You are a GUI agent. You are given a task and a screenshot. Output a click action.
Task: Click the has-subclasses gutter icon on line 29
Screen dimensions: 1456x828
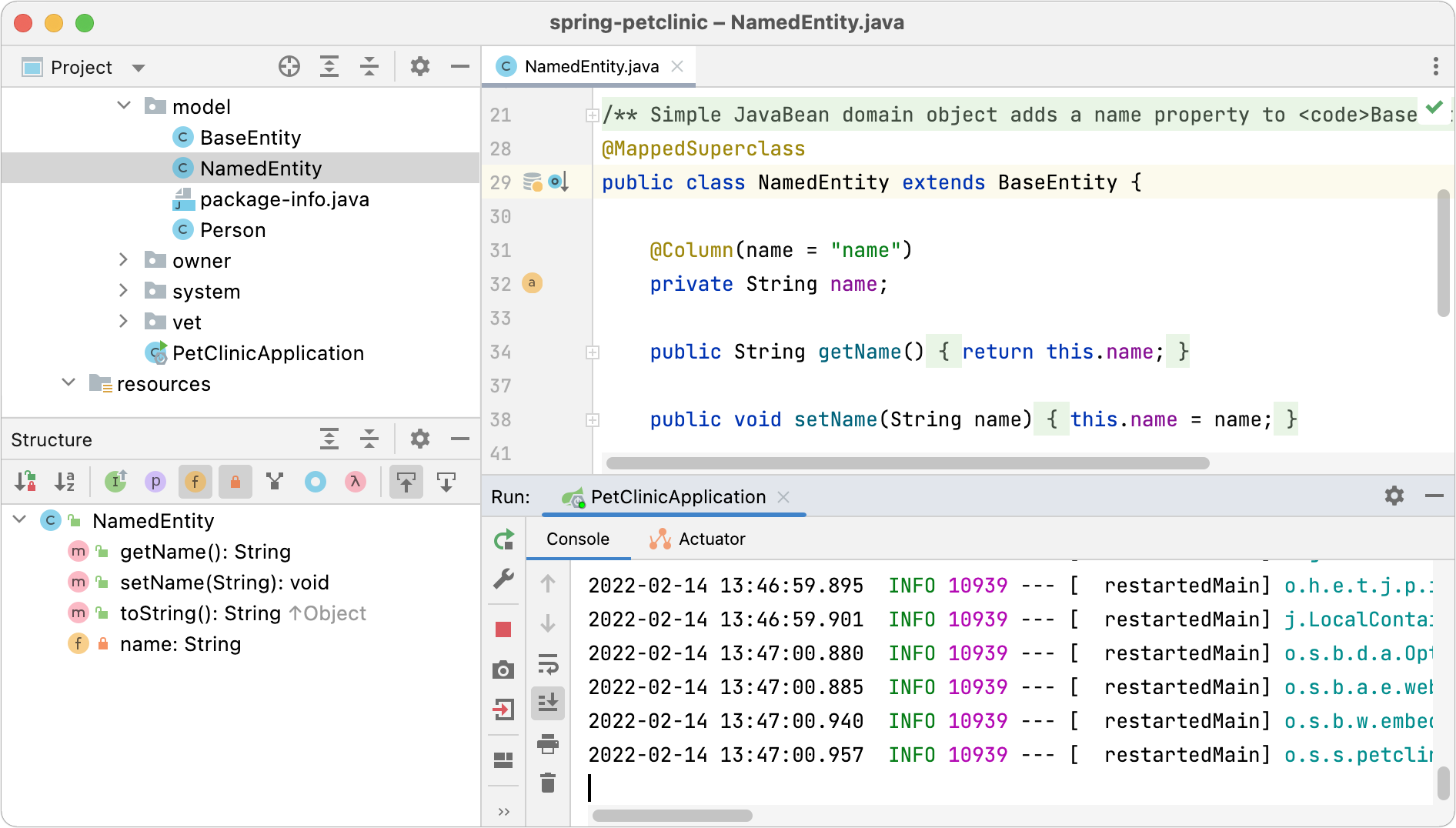[559, 182]
